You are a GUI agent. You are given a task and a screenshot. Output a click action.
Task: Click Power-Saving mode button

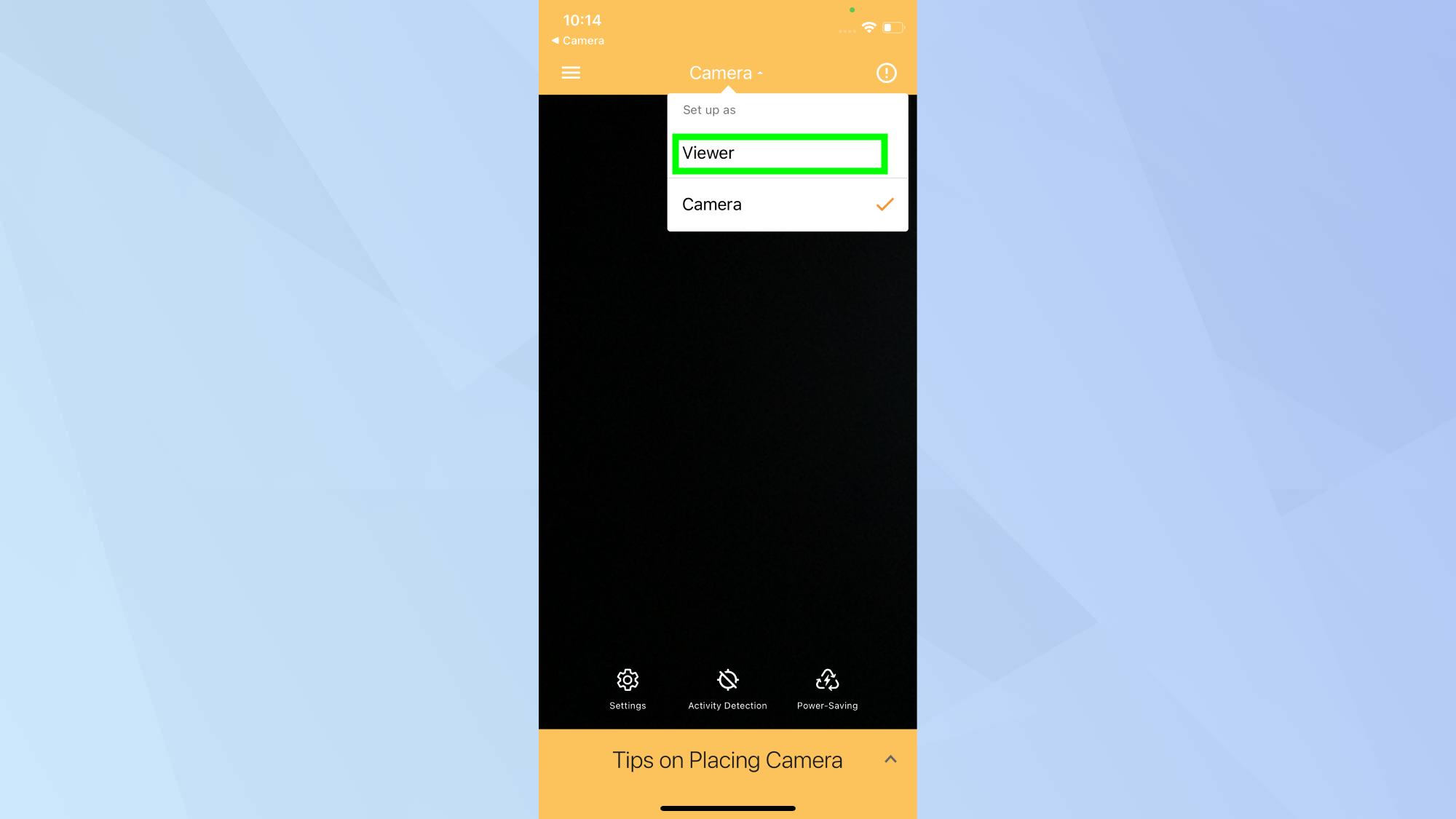pos(827,688)
